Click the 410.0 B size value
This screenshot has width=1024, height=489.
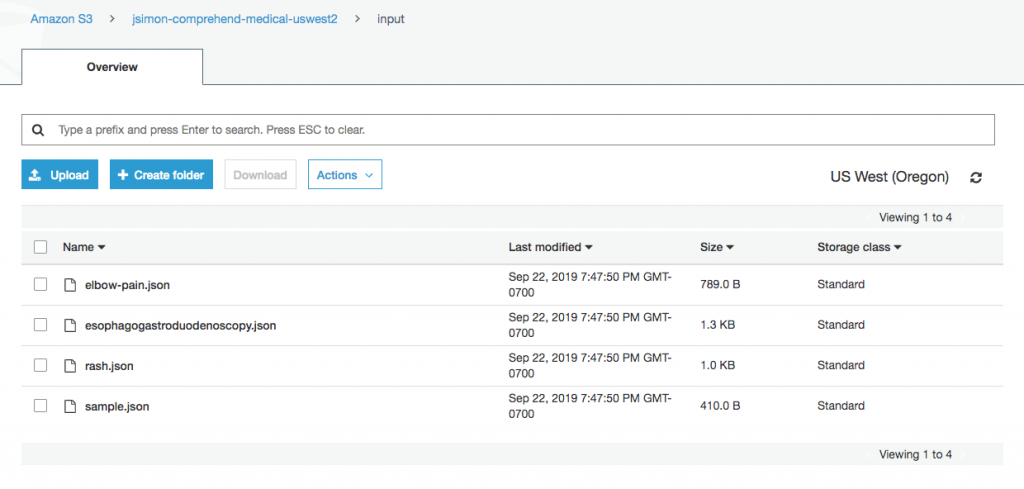pyautogui.click(x=720, y=406)
